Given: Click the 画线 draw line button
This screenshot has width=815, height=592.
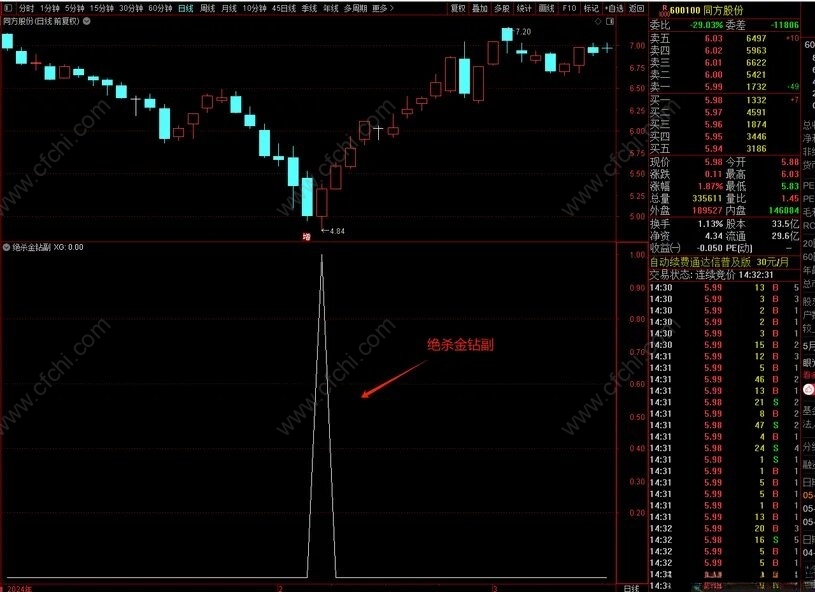Looking at the screenshot, I should tap(546, 8).
